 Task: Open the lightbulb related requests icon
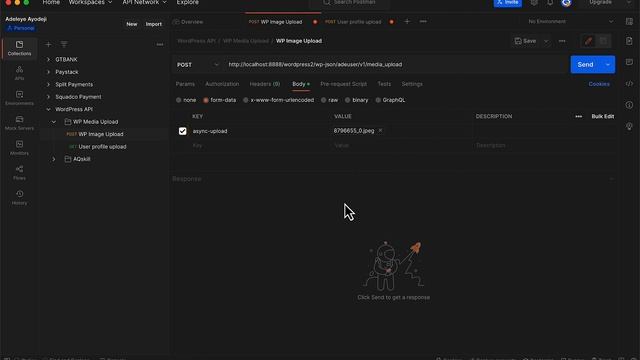pyautogui.click(x=629, y=126)
